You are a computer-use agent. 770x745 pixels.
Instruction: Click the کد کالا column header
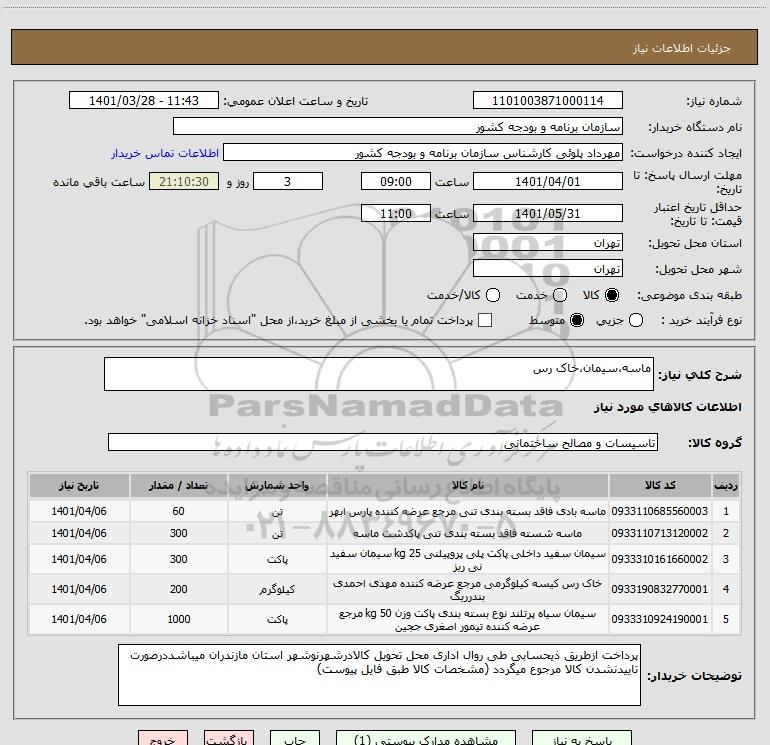pos(660,485)
